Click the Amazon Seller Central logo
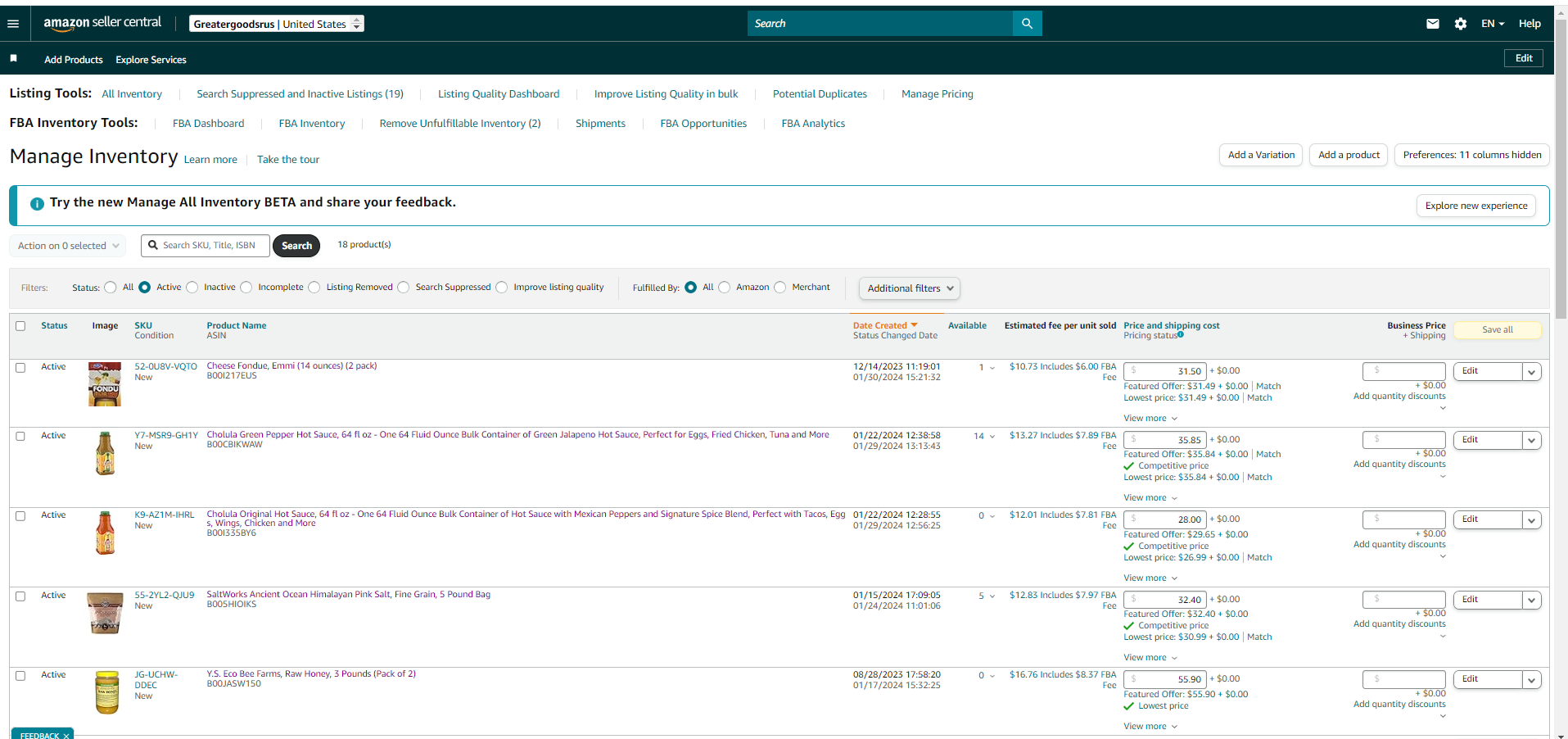Viewport: 1568px width, 739px height. pos(102,23)
